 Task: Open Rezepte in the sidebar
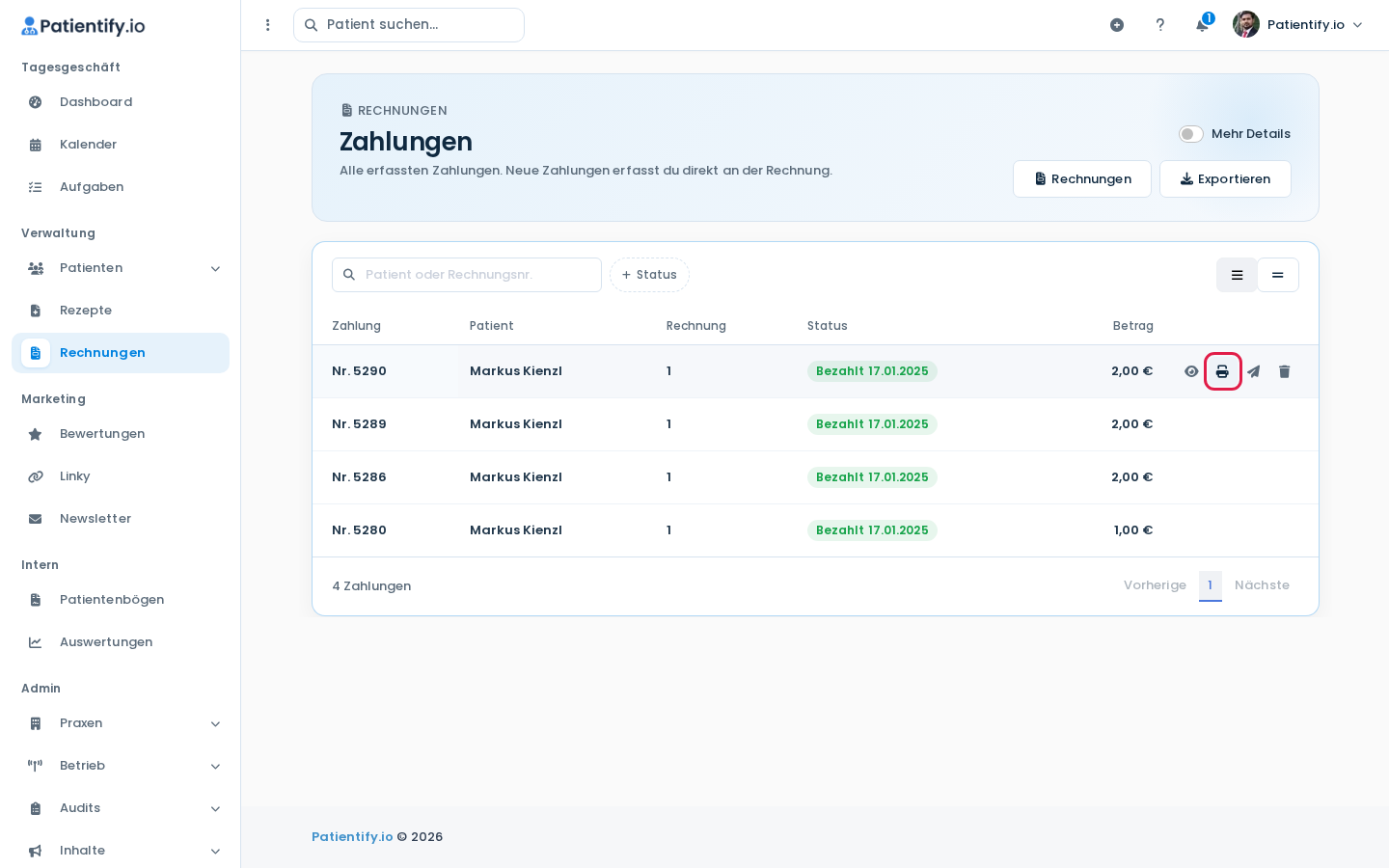tap(121, 311)
